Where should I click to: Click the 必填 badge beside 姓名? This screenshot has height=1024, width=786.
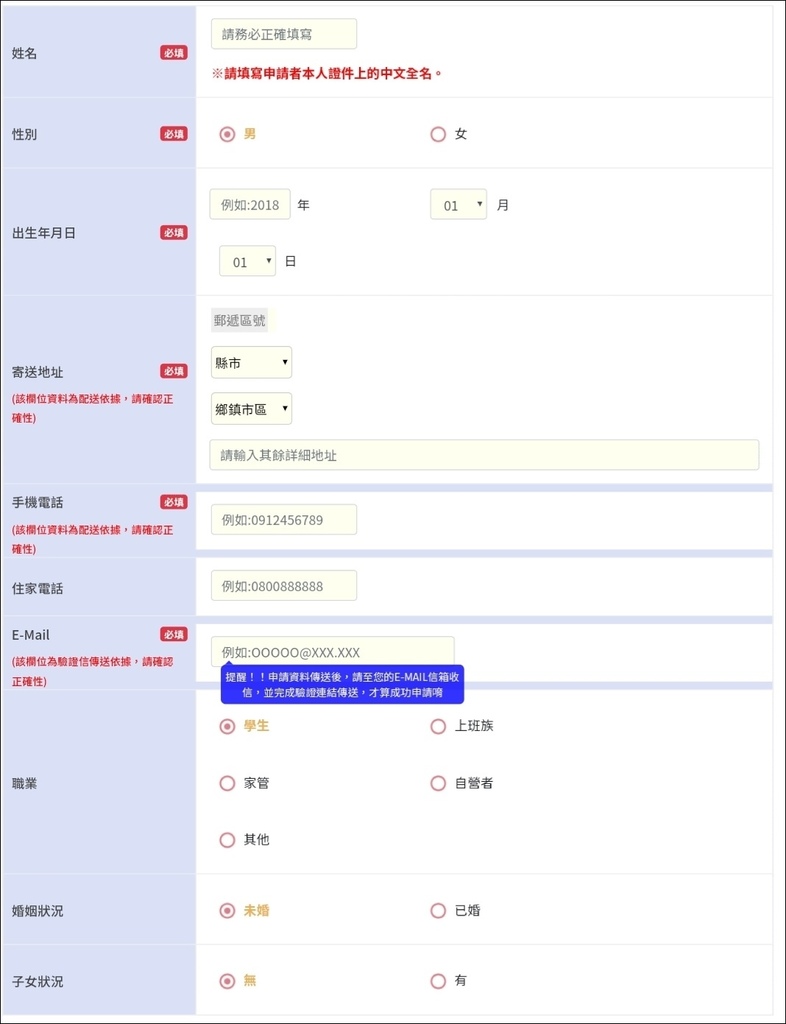coord(174,53)
